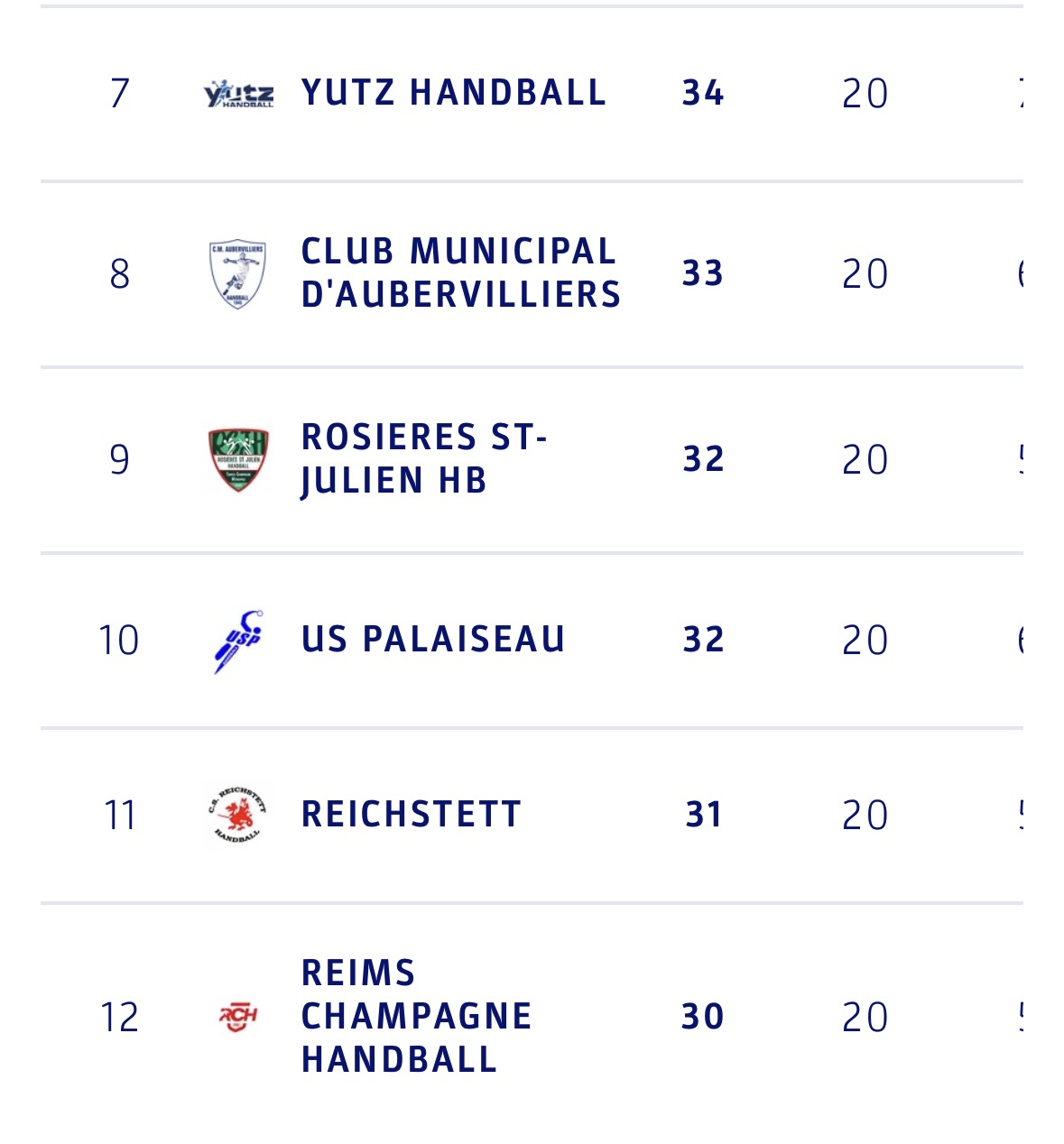This screenshot has width=1064, height=1144.
Task: Tap Reichstett's 31 points score
Action: (x=703, y=815)
